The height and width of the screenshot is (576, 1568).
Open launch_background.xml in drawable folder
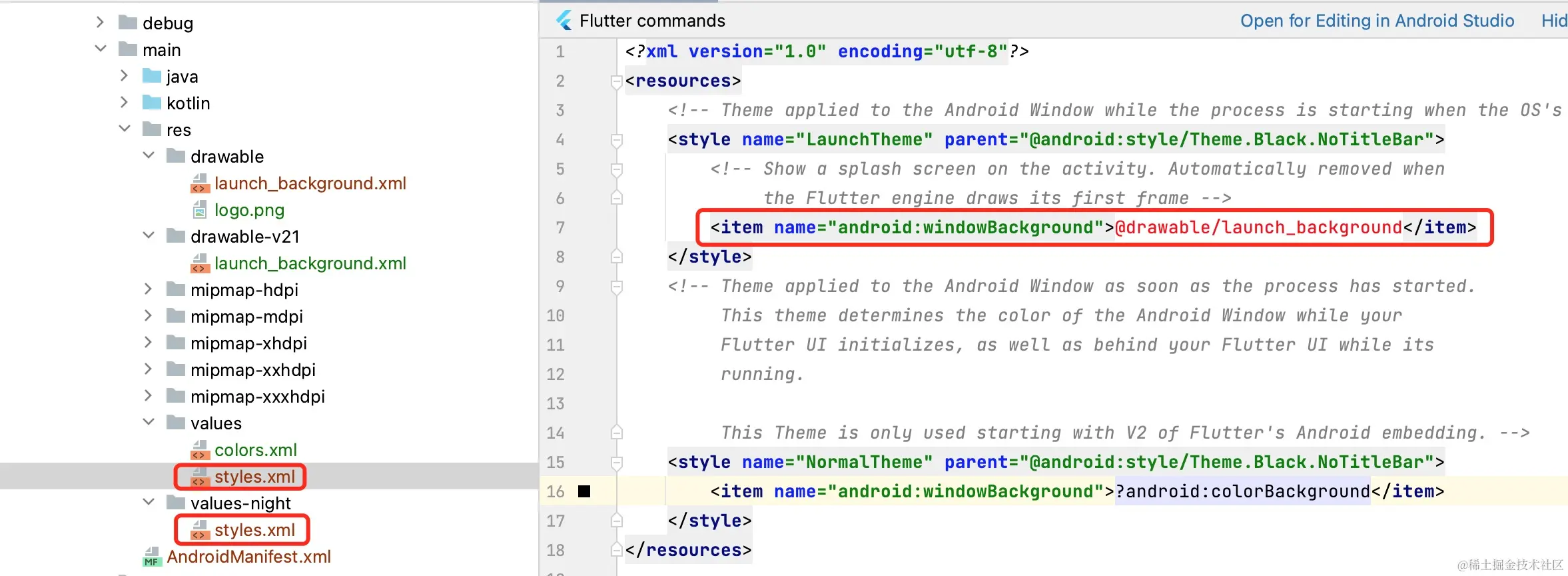[x=310, y=183]
